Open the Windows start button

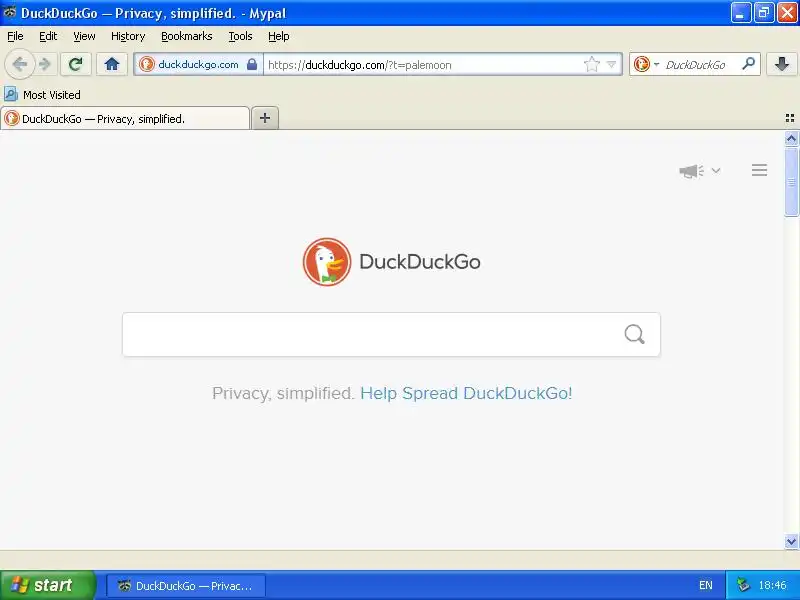pyautogui.click(x=47, y=585)
